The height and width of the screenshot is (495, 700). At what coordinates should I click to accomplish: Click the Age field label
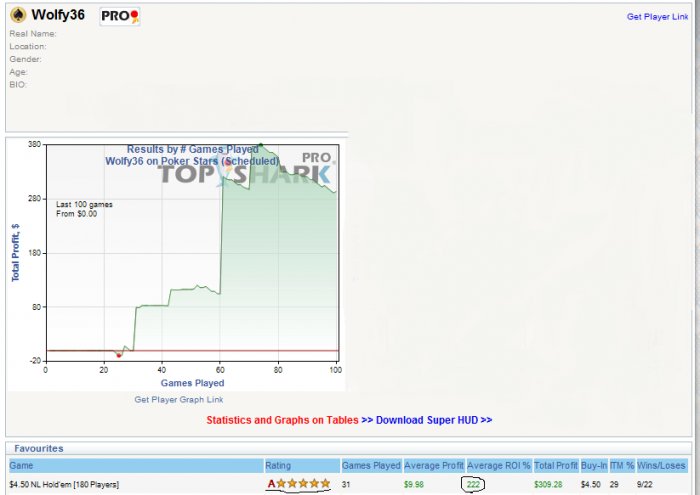click(18, 72)
